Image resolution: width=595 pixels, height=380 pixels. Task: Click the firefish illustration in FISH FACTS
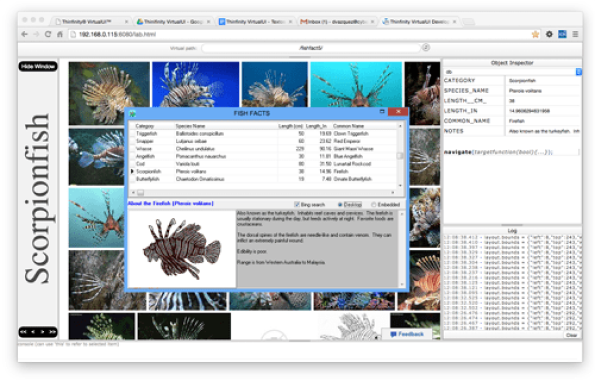click(x=182, y=249)
